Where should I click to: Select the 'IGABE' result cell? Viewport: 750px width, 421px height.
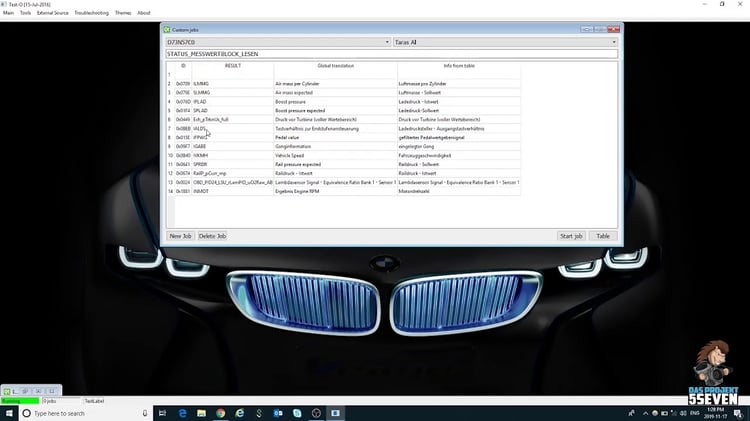click(232, 146)
